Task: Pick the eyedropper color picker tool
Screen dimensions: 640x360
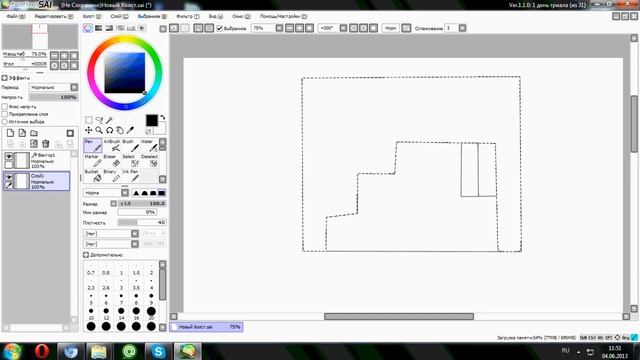Action: tap(130, 130)
